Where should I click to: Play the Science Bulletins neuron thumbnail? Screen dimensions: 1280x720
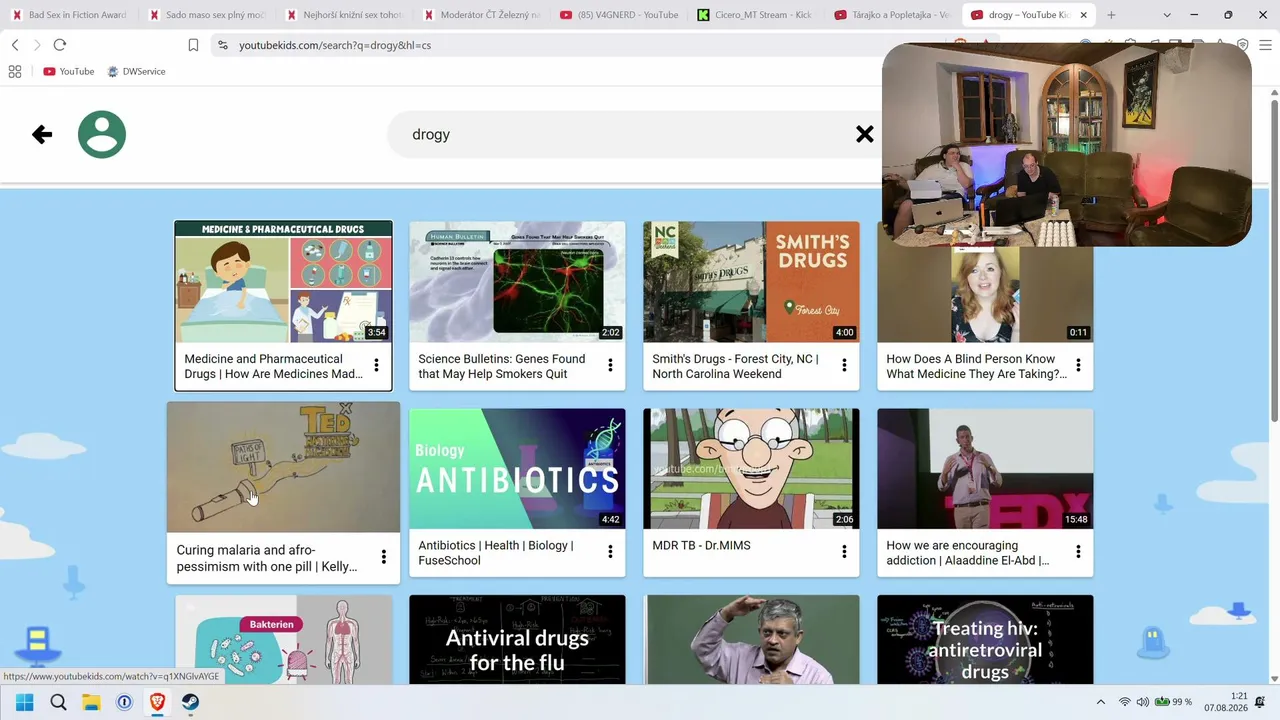tap(517, 282)
